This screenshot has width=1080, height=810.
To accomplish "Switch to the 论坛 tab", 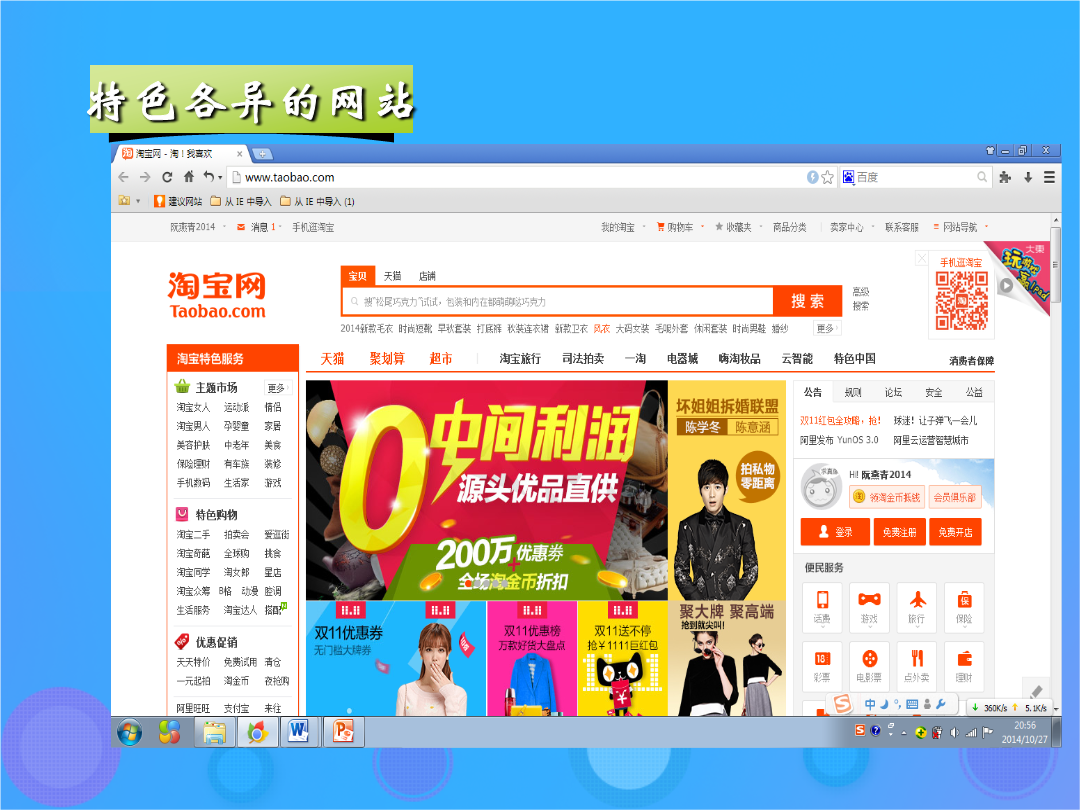I will click(x=893, y=393).
